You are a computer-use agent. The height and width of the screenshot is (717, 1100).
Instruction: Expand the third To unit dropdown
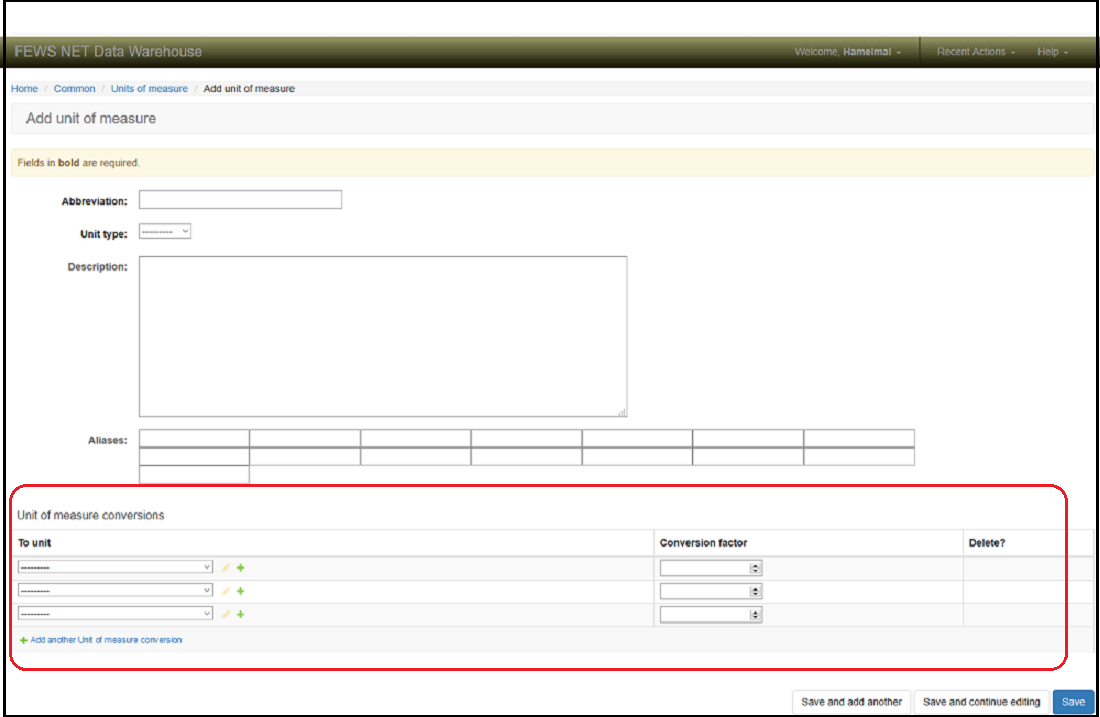(116, 613)
